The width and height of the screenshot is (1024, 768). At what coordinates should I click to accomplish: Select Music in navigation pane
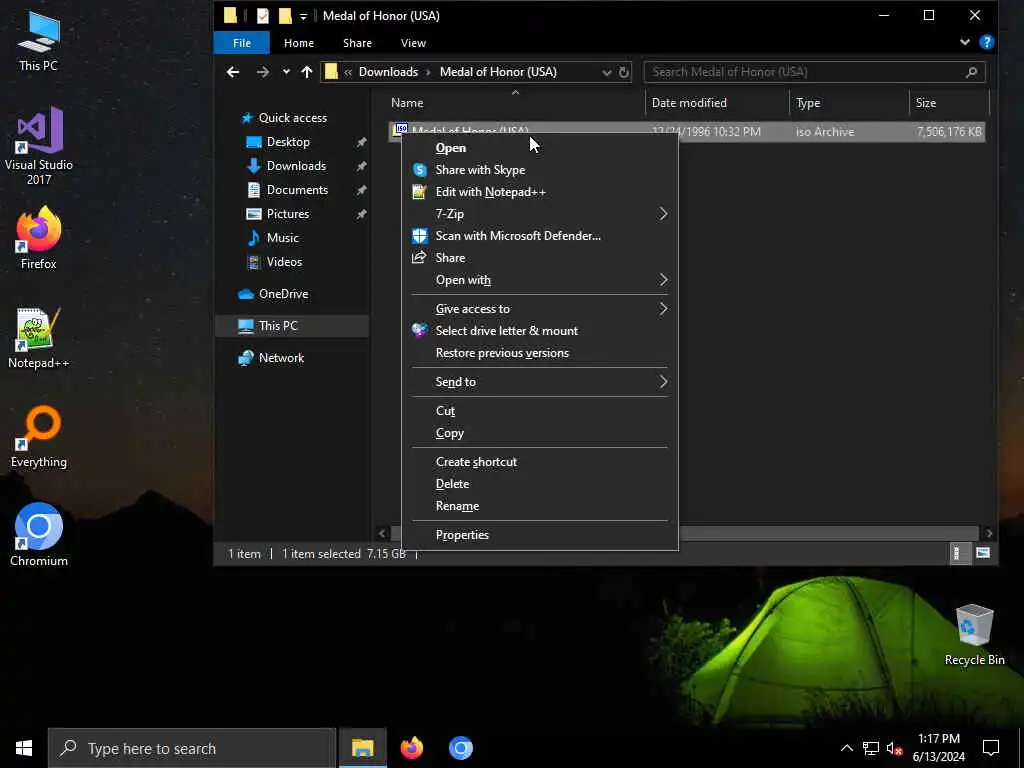[x=282, y=238]
